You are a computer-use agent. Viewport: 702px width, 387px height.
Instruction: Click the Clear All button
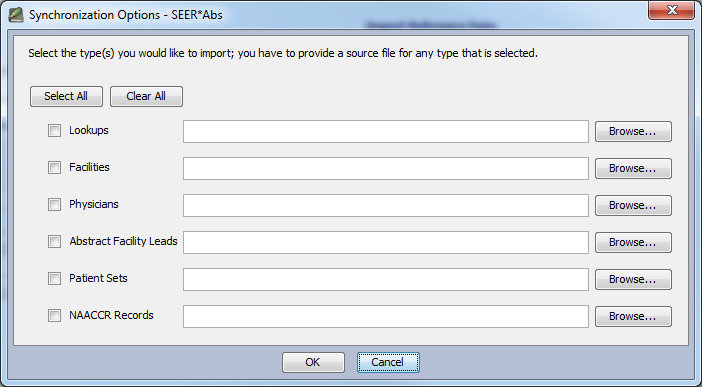coord(146,96)
